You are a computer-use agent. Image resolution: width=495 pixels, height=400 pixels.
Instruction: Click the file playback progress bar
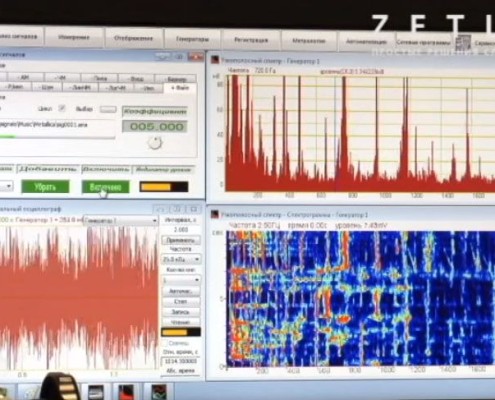[57, 137]
